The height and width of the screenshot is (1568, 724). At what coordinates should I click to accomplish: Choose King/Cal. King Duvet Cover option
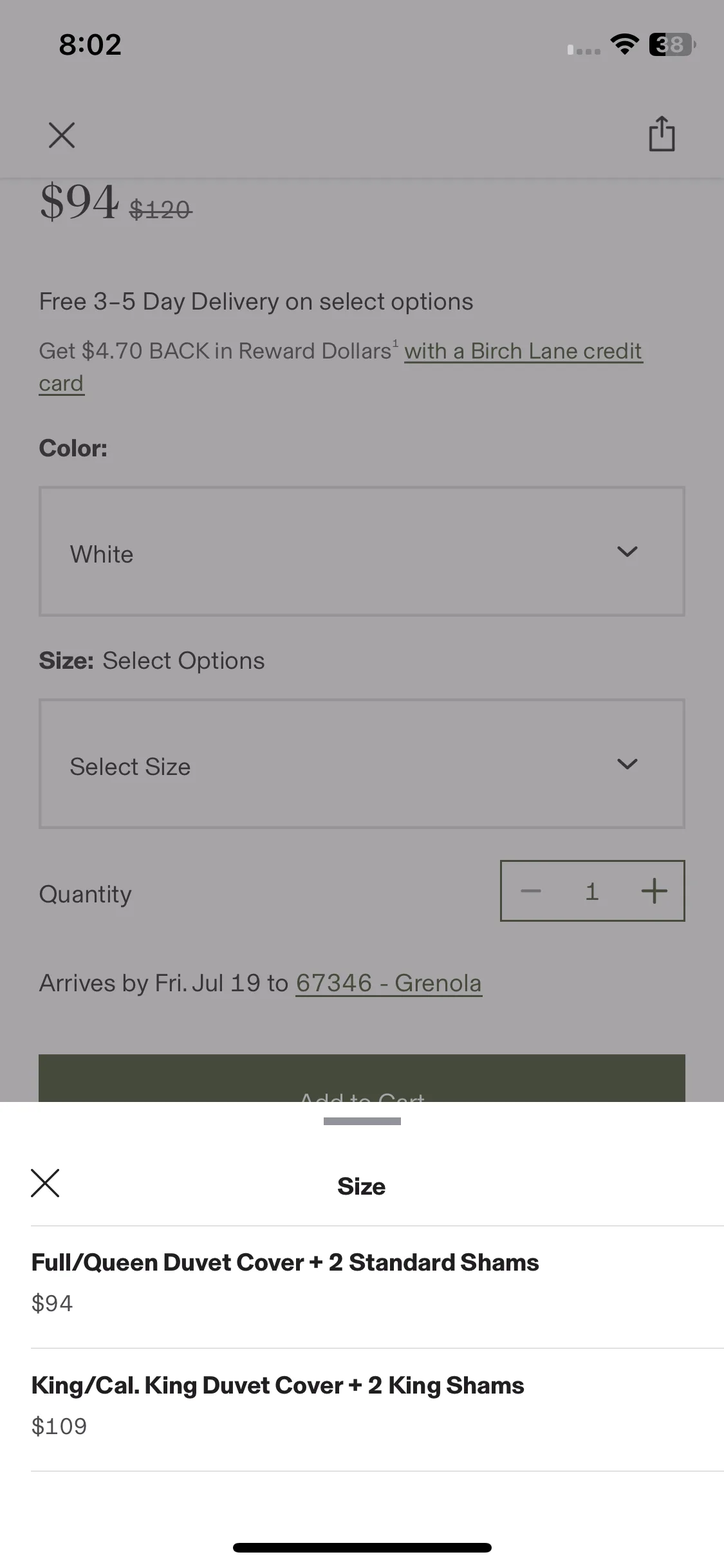point(377,1410)
